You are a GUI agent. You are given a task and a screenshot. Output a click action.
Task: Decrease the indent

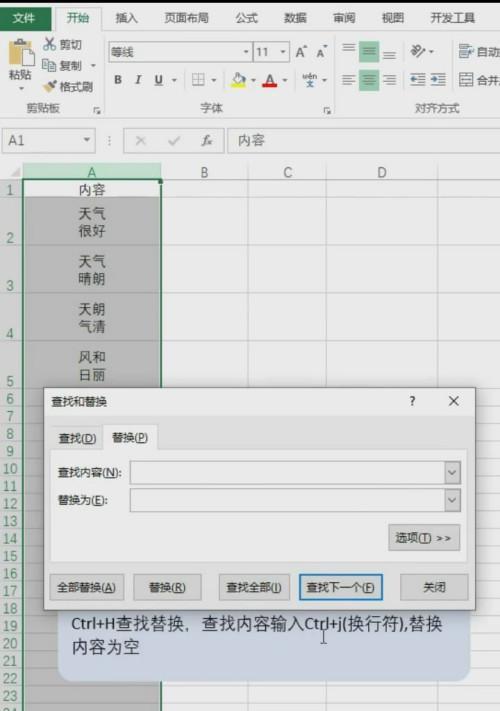coord(417,80)
